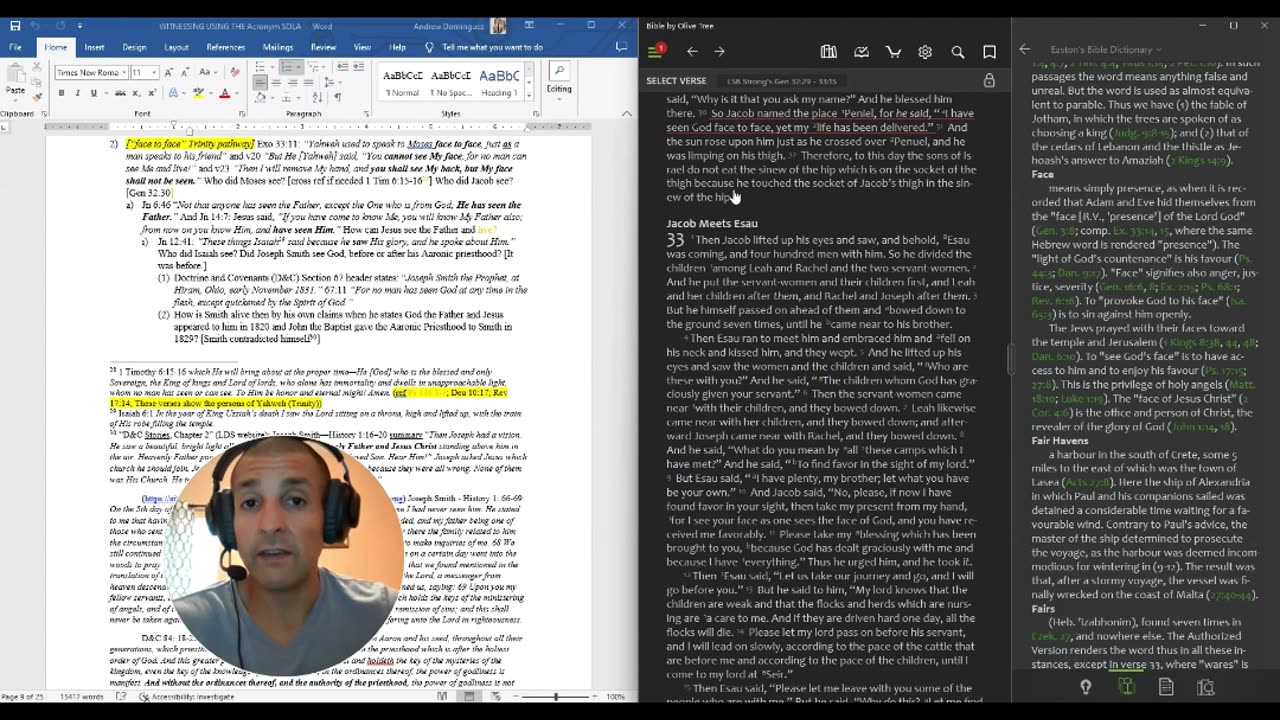Open Olive Tree hamburger menu with notification

click(x=656, y=51)
